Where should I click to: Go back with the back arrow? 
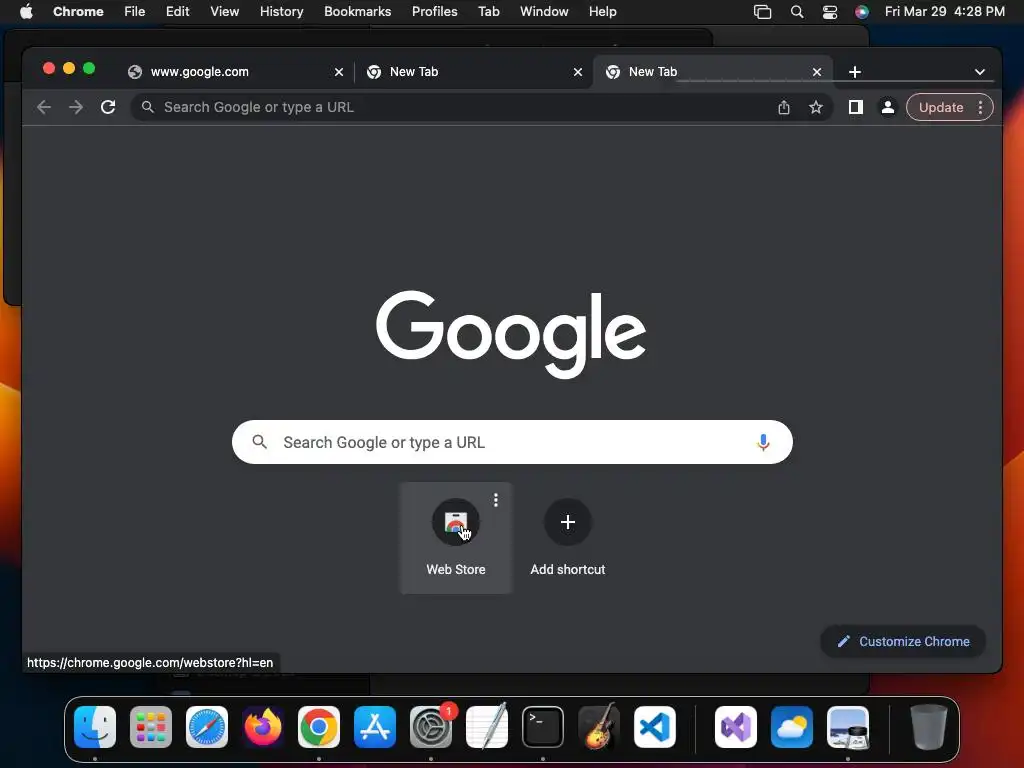44,107
